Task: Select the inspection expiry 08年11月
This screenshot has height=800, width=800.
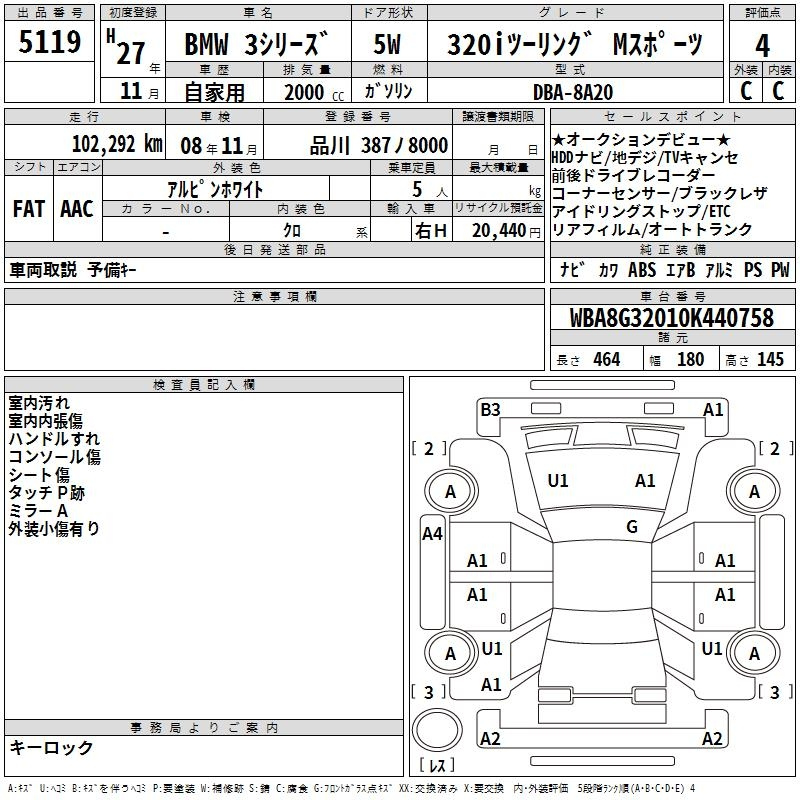Action: [x=219, y=146]
